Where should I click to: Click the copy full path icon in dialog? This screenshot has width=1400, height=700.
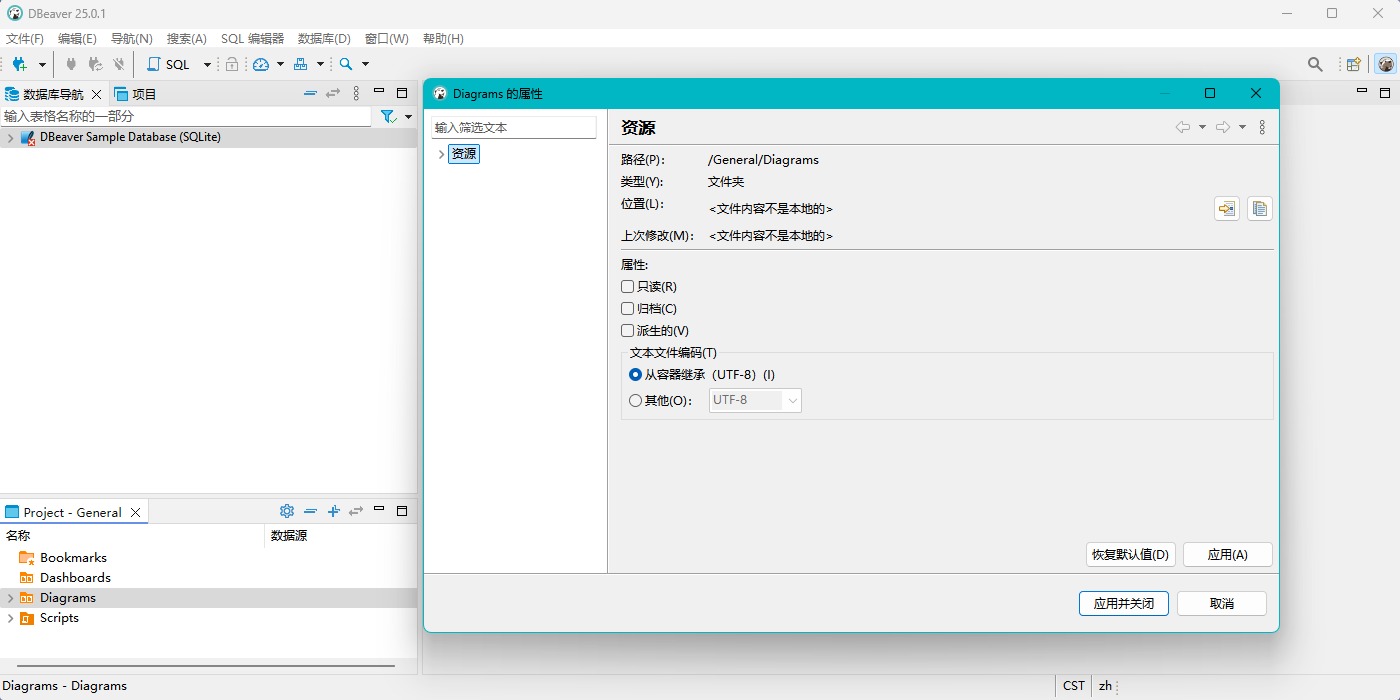point(1260,209)
